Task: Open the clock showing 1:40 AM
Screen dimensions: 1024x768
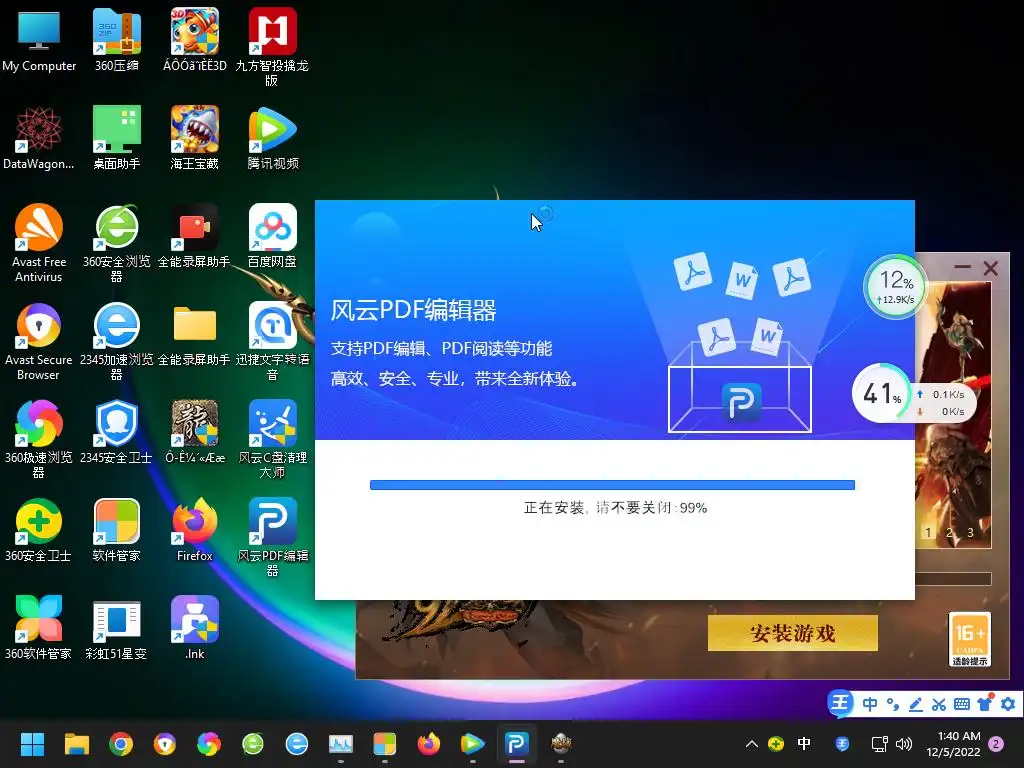Action: pos(953,744)
